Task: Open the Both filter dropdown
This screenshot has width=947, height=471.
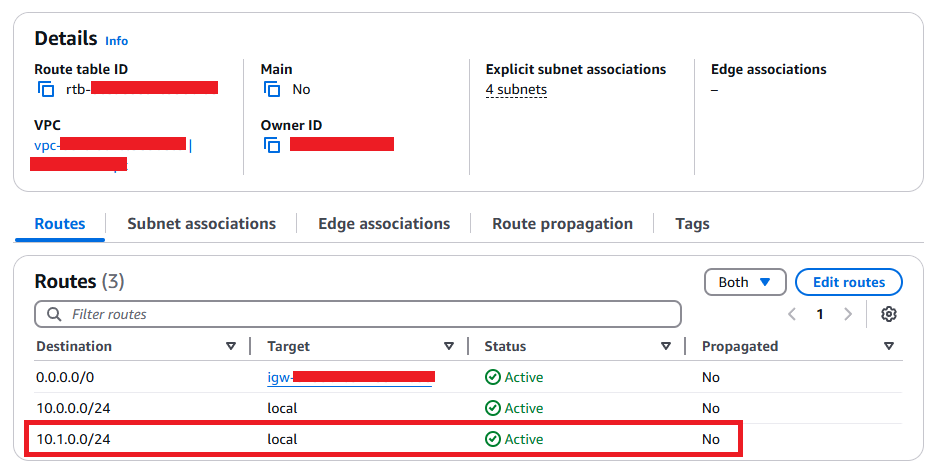Action: point(745,282)
